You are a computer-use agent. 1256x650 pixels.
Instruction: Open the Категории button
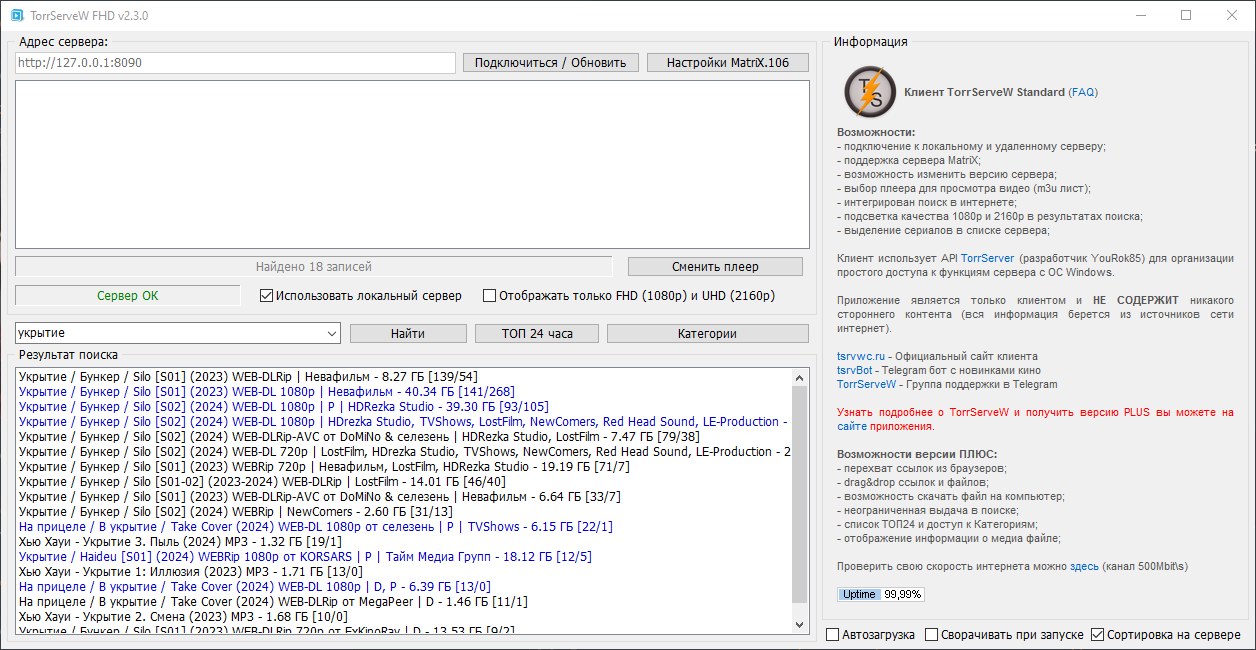(708, 333)
